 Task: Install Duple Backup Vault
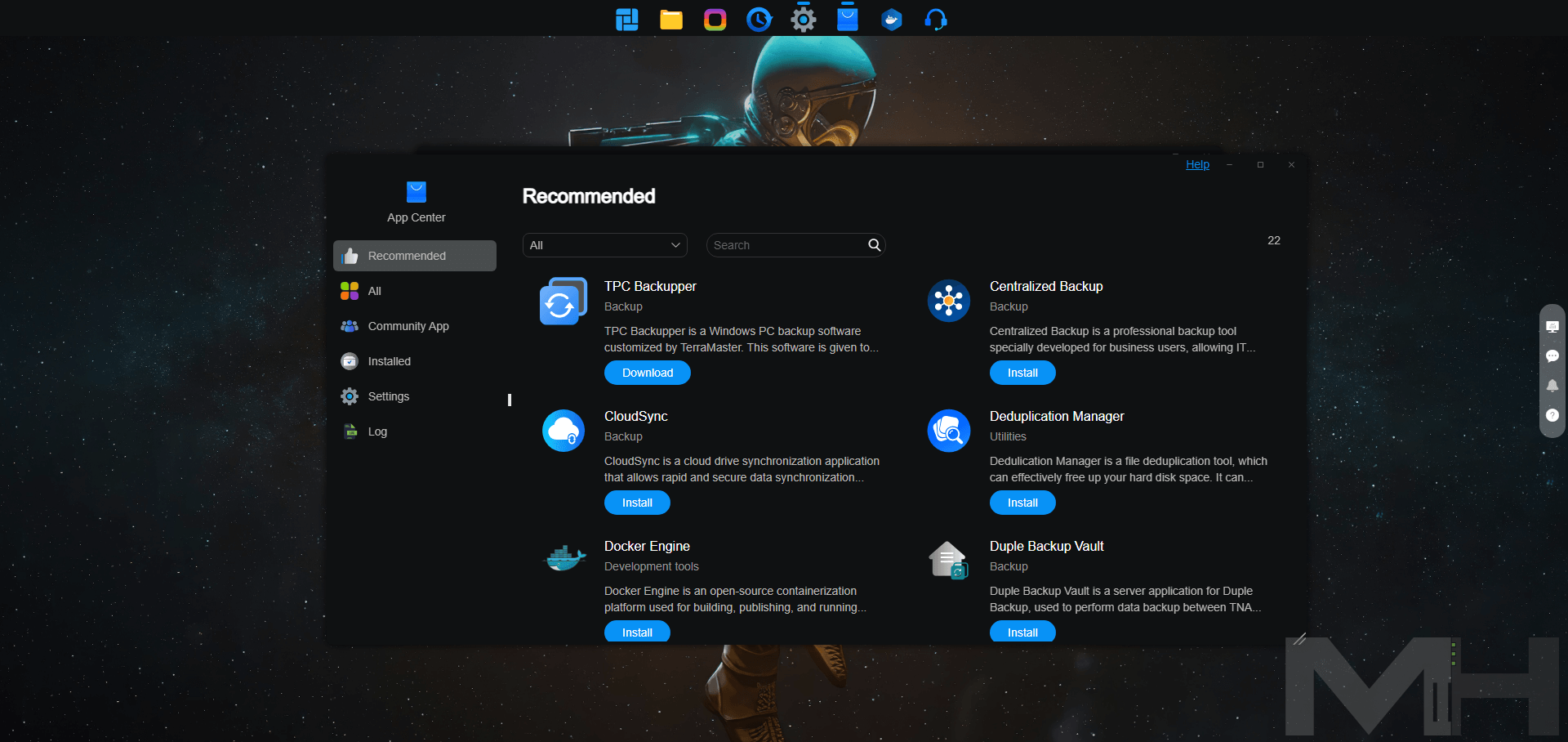[x=1022, y=632]
